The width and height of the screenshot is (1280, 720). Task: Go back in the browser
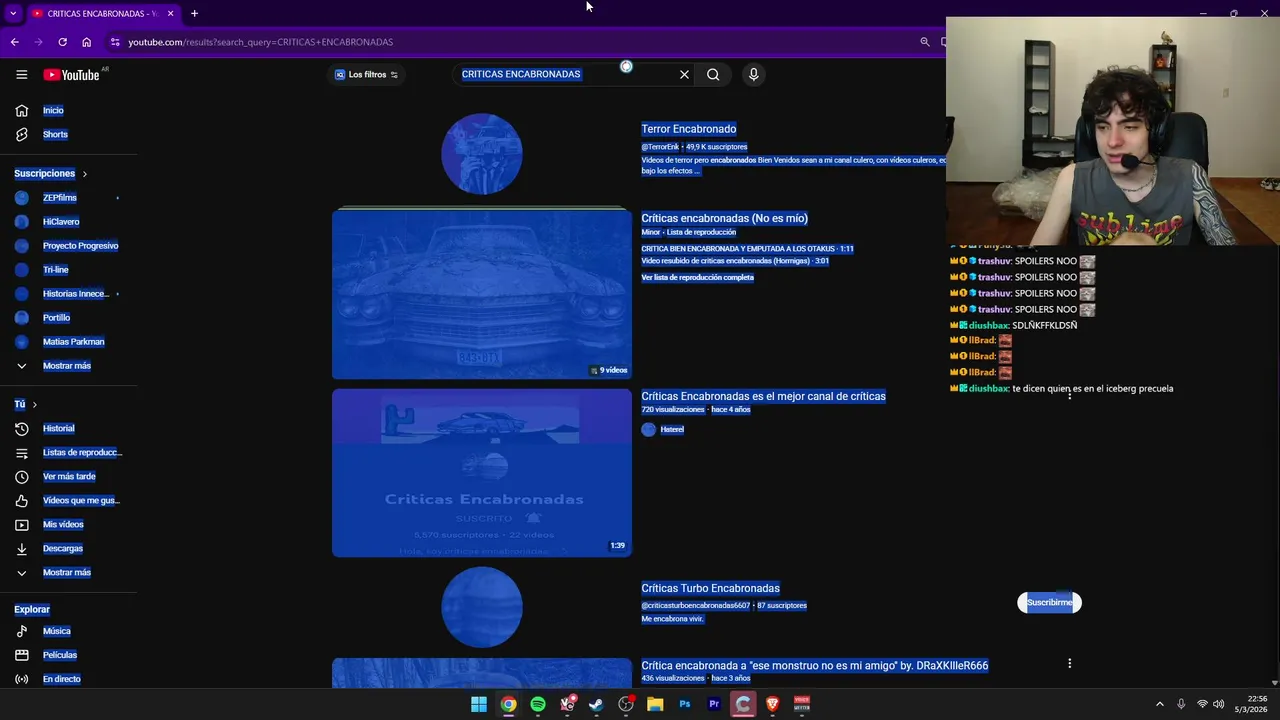click(14, 42)
